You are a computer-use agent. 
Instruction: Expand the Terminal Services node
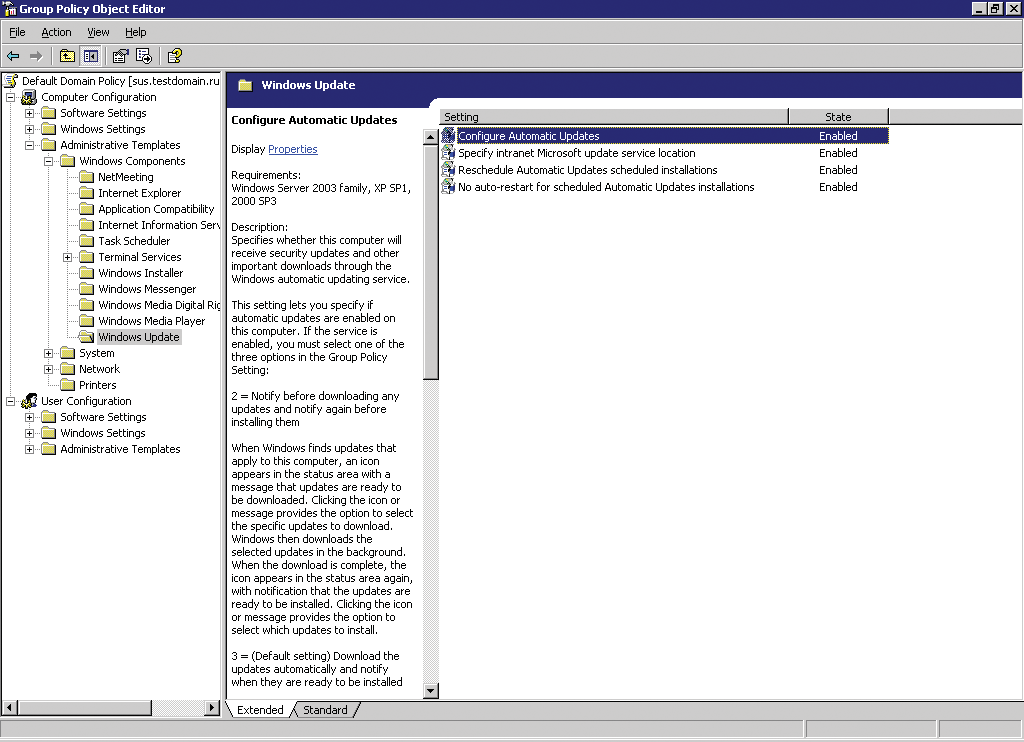pyautogui.click(x=67, y=257)
